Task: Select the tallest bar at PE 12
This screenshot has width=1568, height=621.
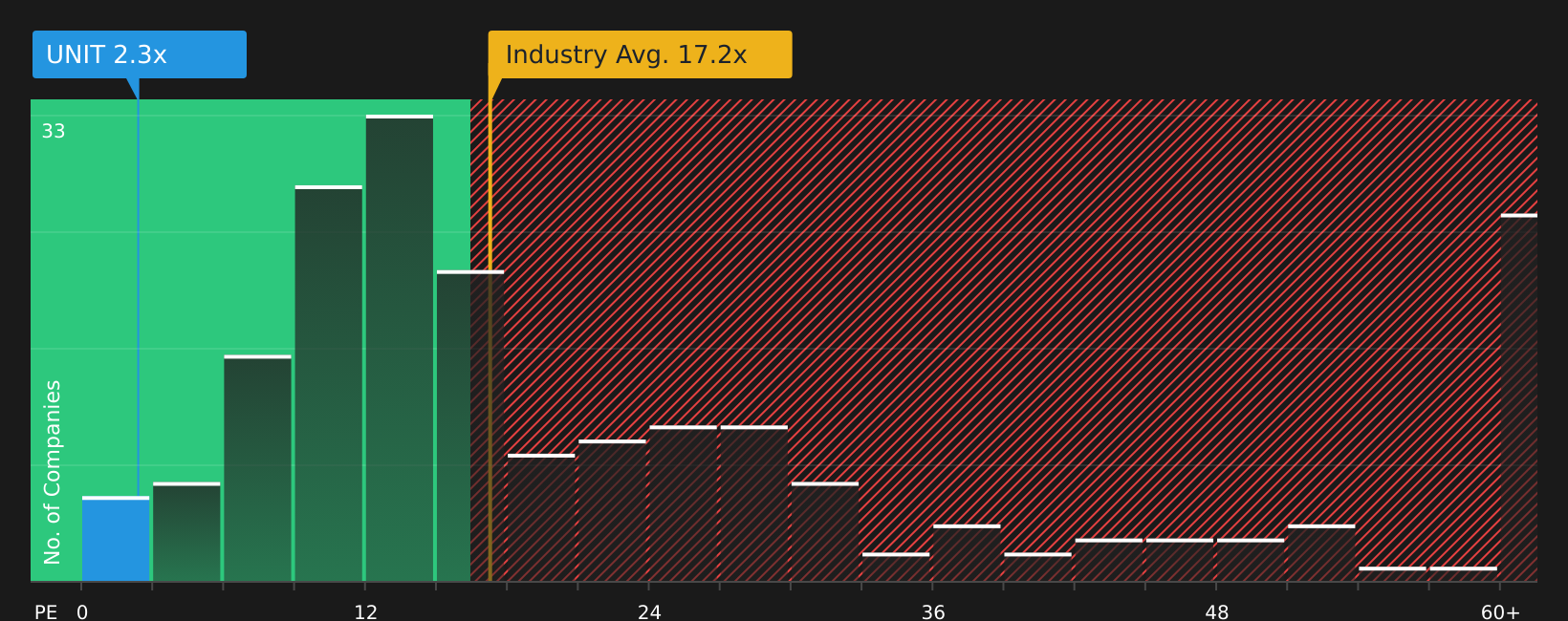Action: coord(400,348)
